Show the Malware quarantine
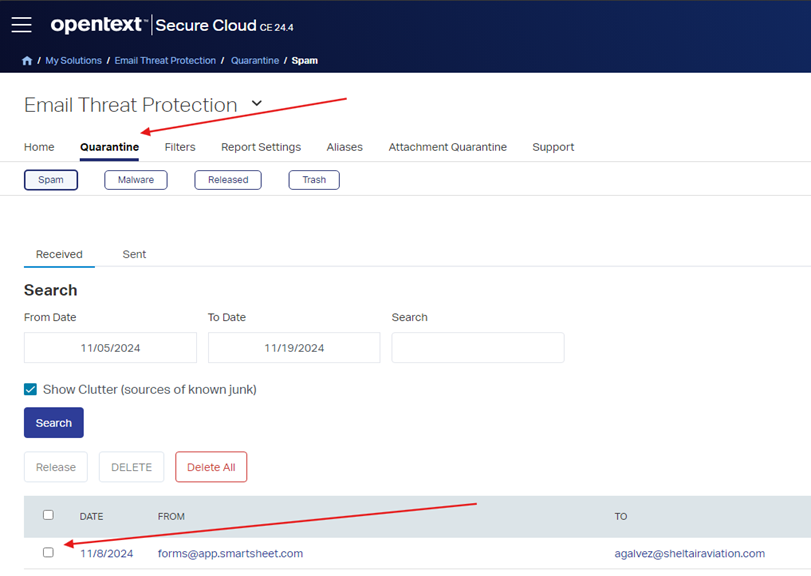811x576 pixels. [136, 180]
